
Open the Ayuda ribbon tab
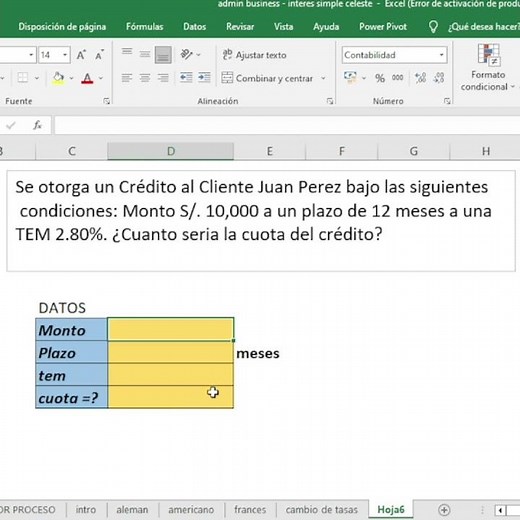point(326,27)
